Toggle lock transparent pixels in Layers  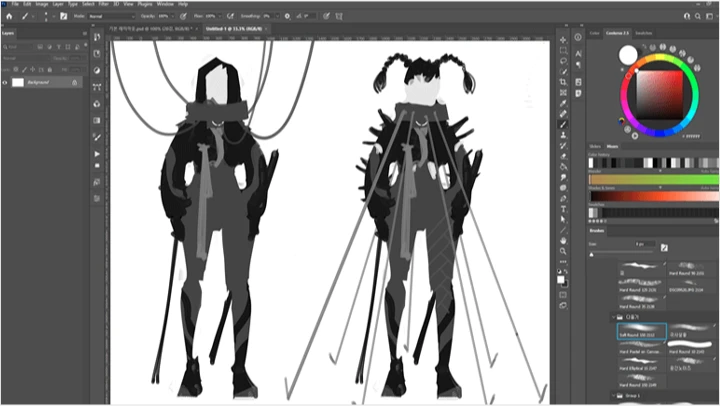pyautogui.click(x=16, y=69)
